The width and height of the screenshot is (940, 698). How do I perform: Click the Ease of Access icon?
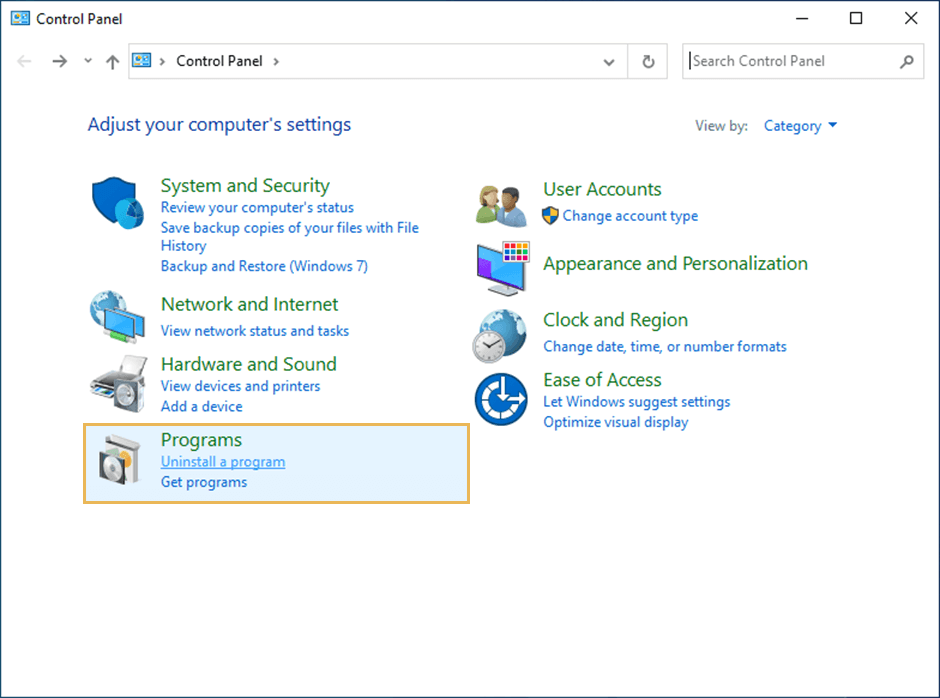click(x=500, y=398)
